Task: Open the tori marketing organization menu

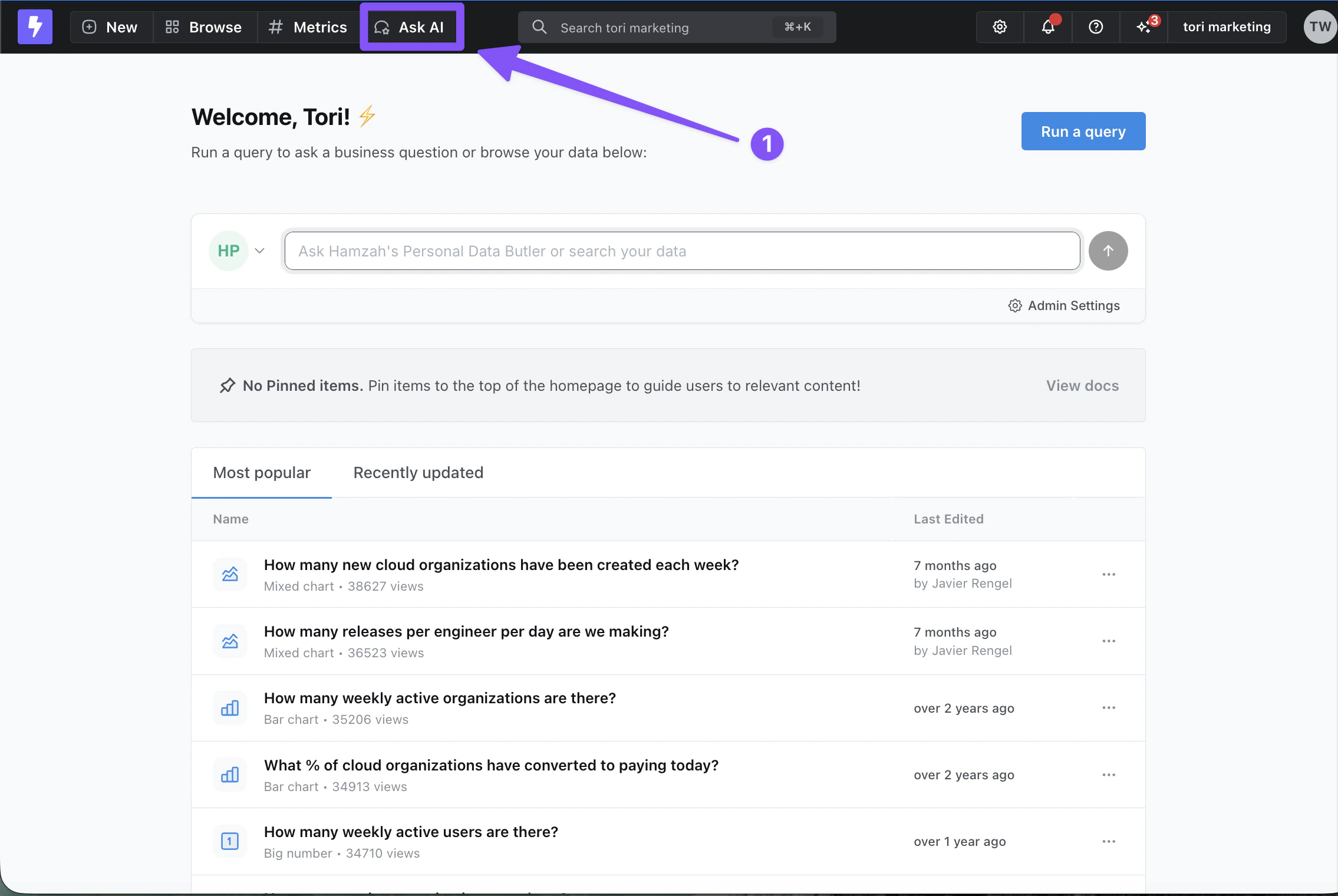Action: (x=1227, y=27)
